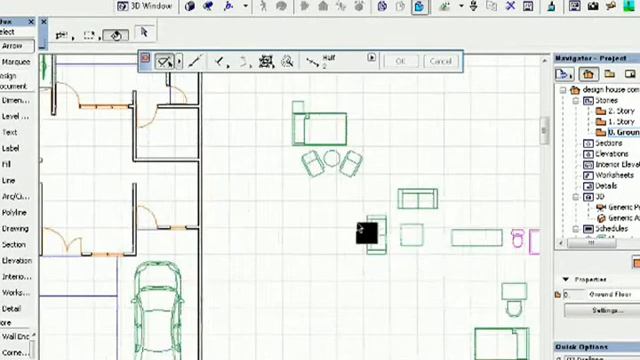Close the floating pet palette with red button

[x=145, y=58]
